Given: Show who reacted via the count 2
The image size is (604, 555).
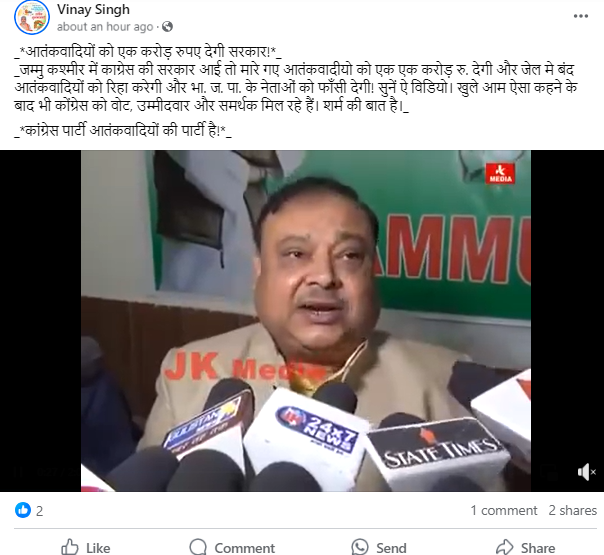Looking at the screenshot, I should pos(39,511).
